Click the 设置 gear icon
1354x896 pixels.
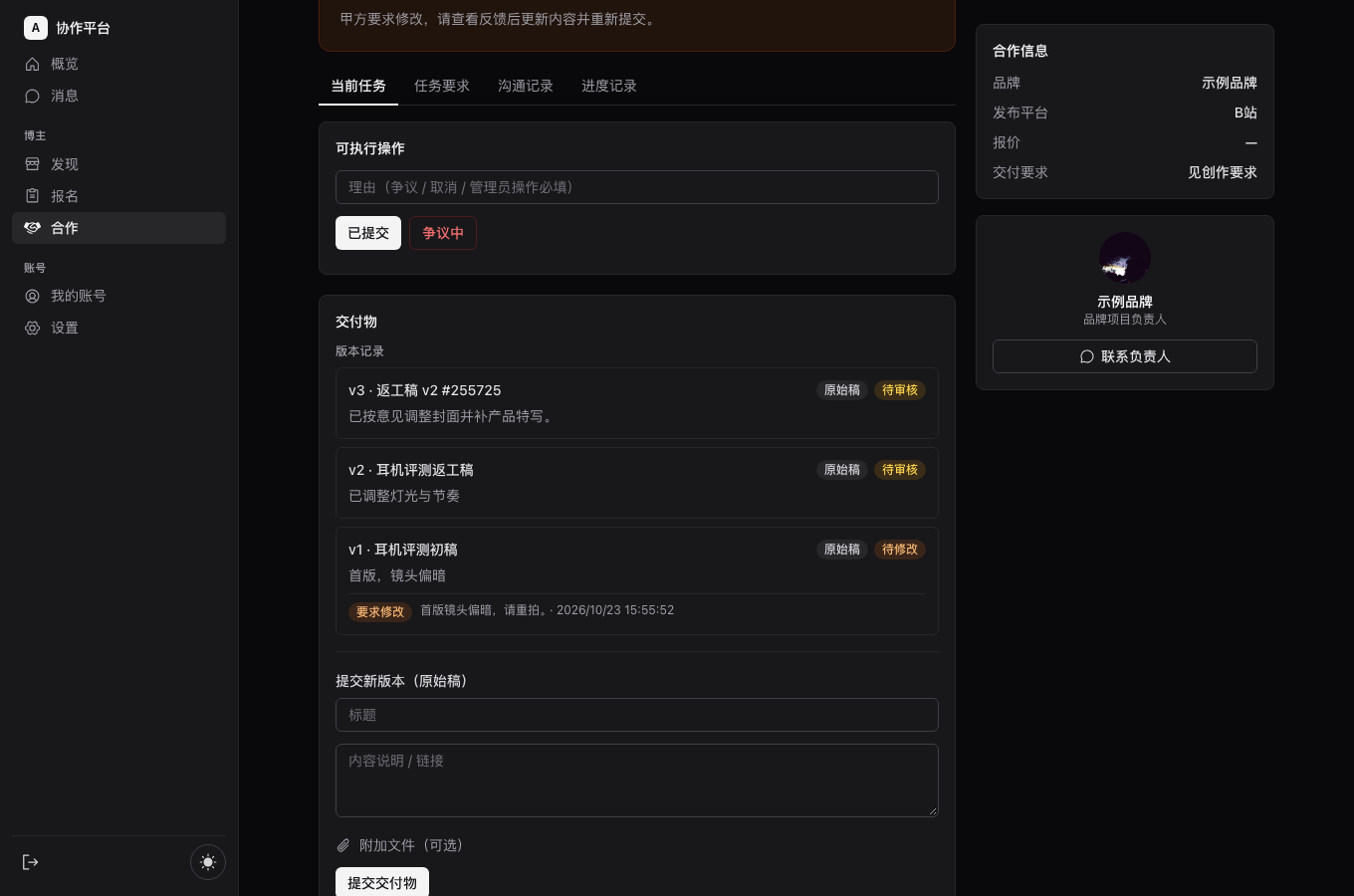33,328
